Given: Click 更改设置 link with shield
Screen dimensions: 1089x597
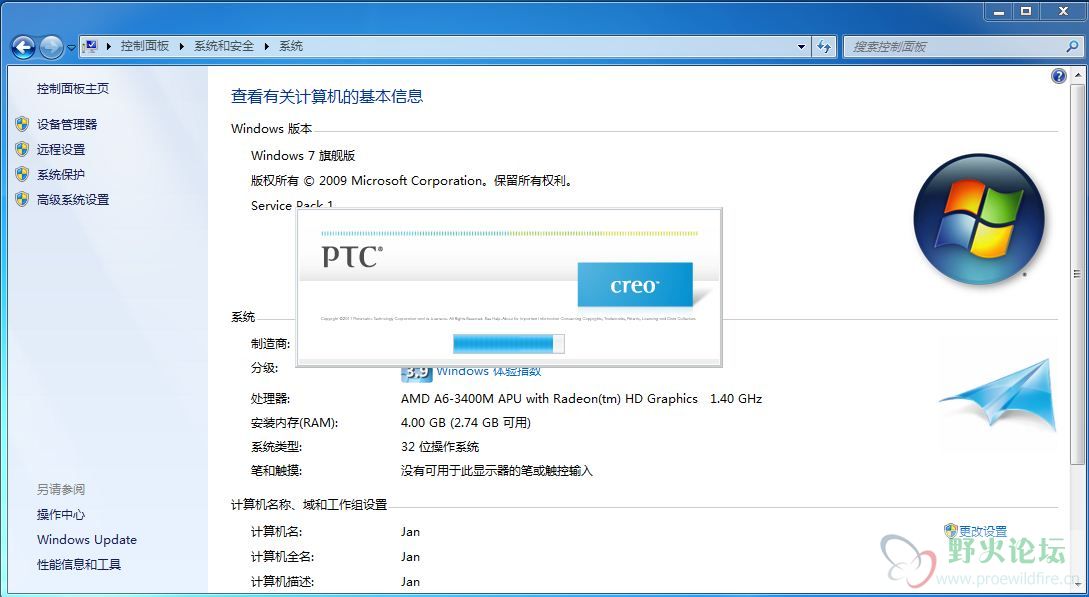Looking at the screenshot, I should [983, 531].
